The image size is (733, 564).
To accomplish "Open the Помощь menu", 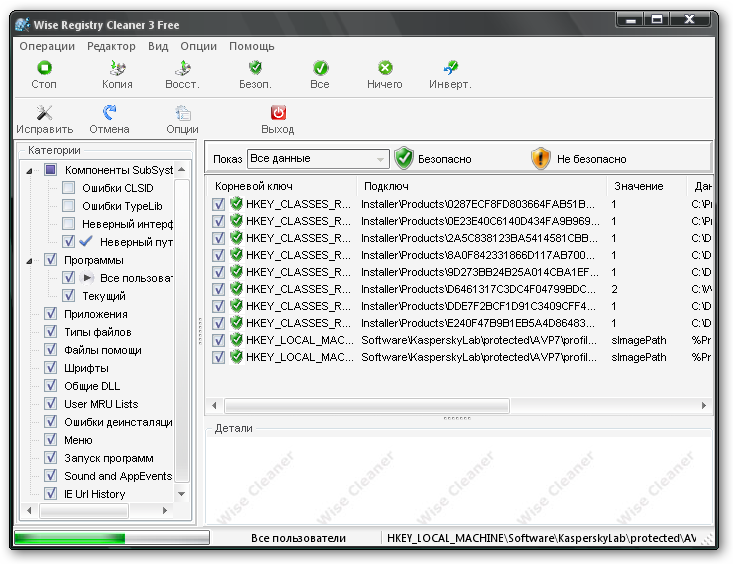I will click(x=251, y=46).
